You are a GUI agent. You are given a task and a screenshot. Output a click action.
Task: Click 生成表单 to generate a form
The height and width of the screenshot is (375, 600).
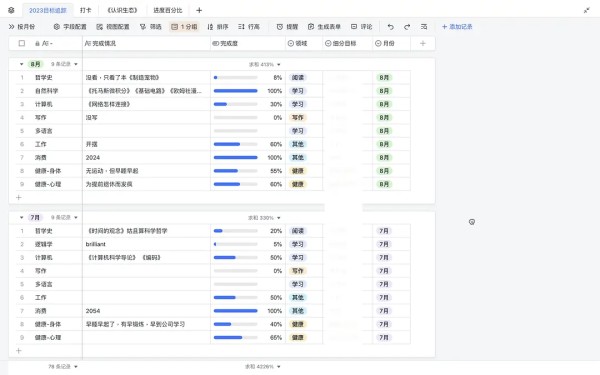(324, 27)
